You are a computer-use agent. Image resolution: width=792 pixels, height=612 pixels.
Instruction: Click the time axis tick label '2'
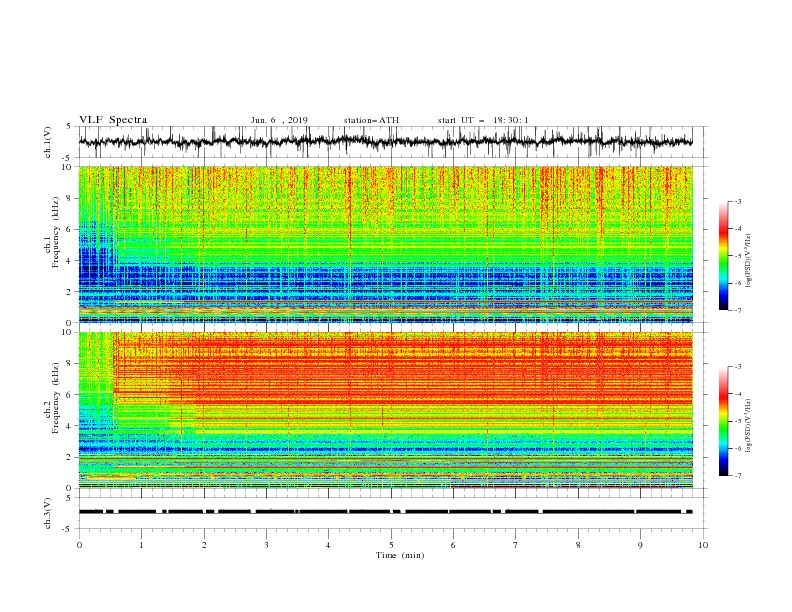pos(204,545)
